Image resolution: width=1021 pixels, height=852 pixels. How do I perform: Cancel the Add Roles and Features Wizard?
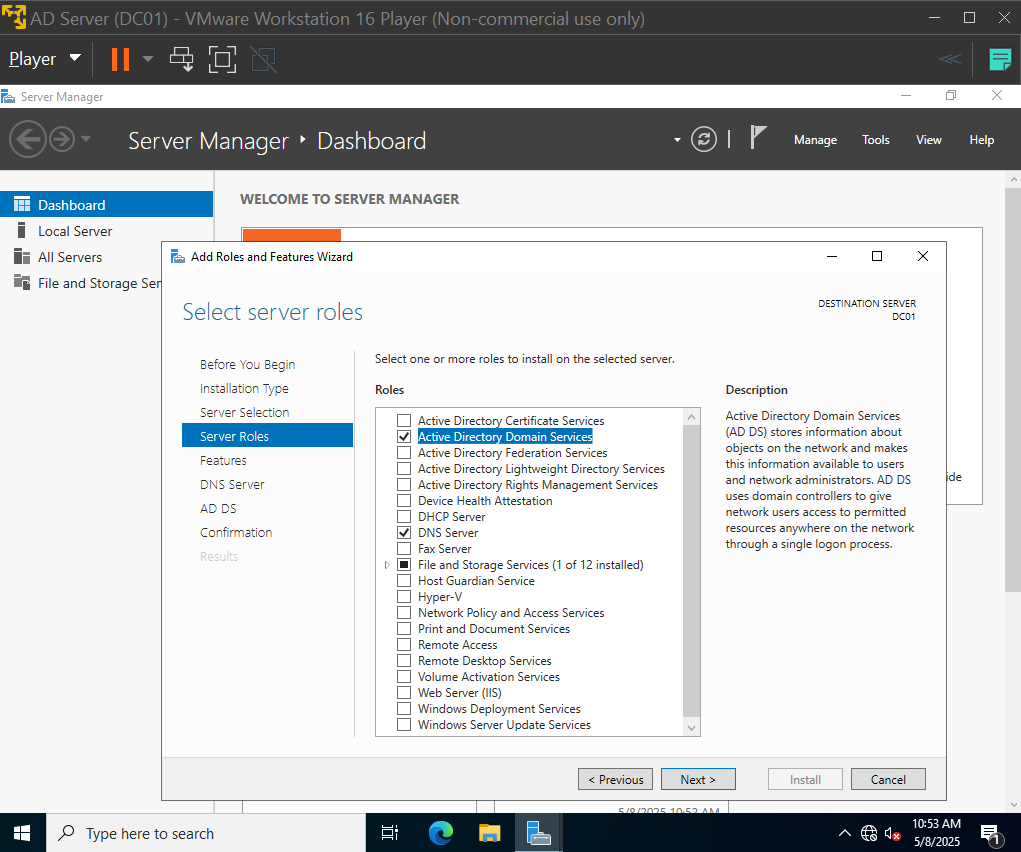[x=888, y=779]
